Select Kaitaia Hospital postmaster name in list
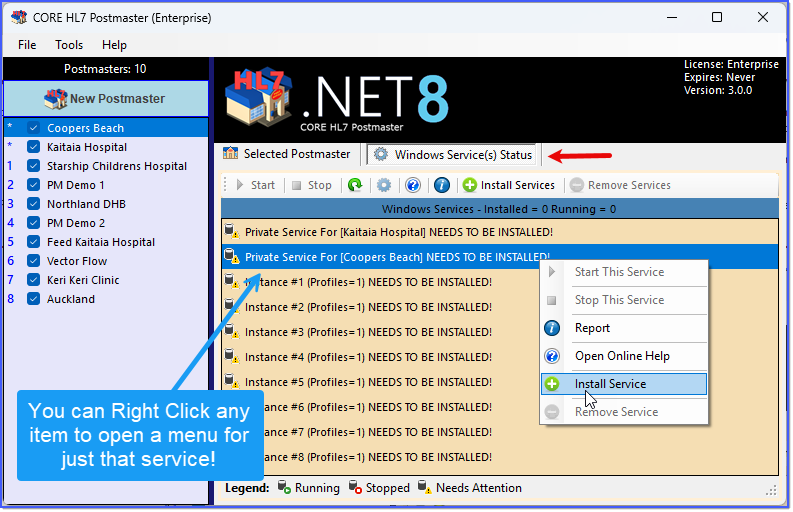The image size is (793, 512). [x=87, y=147]
